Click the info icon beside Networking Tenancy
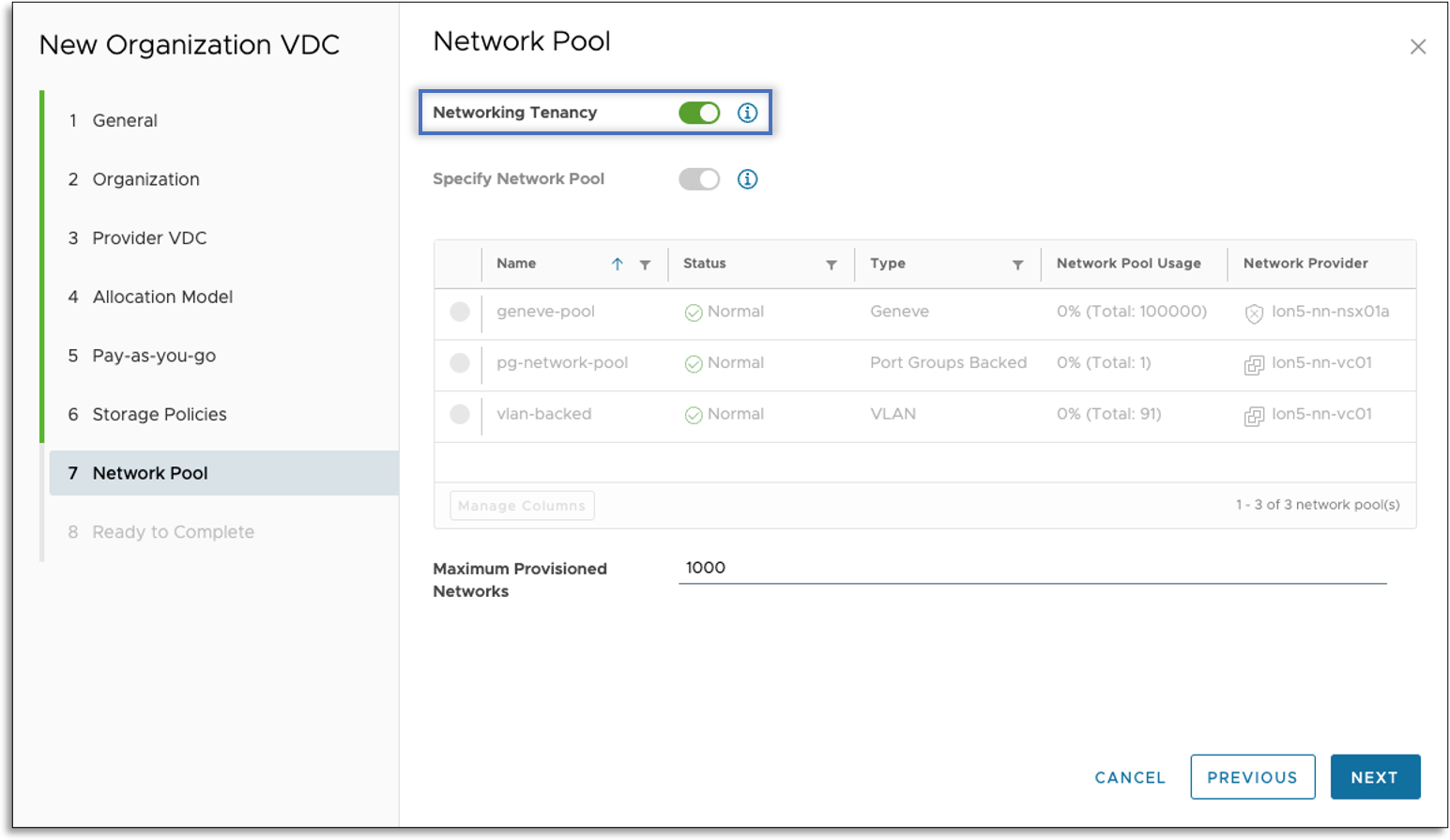Image resolution: width=1450 pixels, height=840 pixels. pos(747,113)
